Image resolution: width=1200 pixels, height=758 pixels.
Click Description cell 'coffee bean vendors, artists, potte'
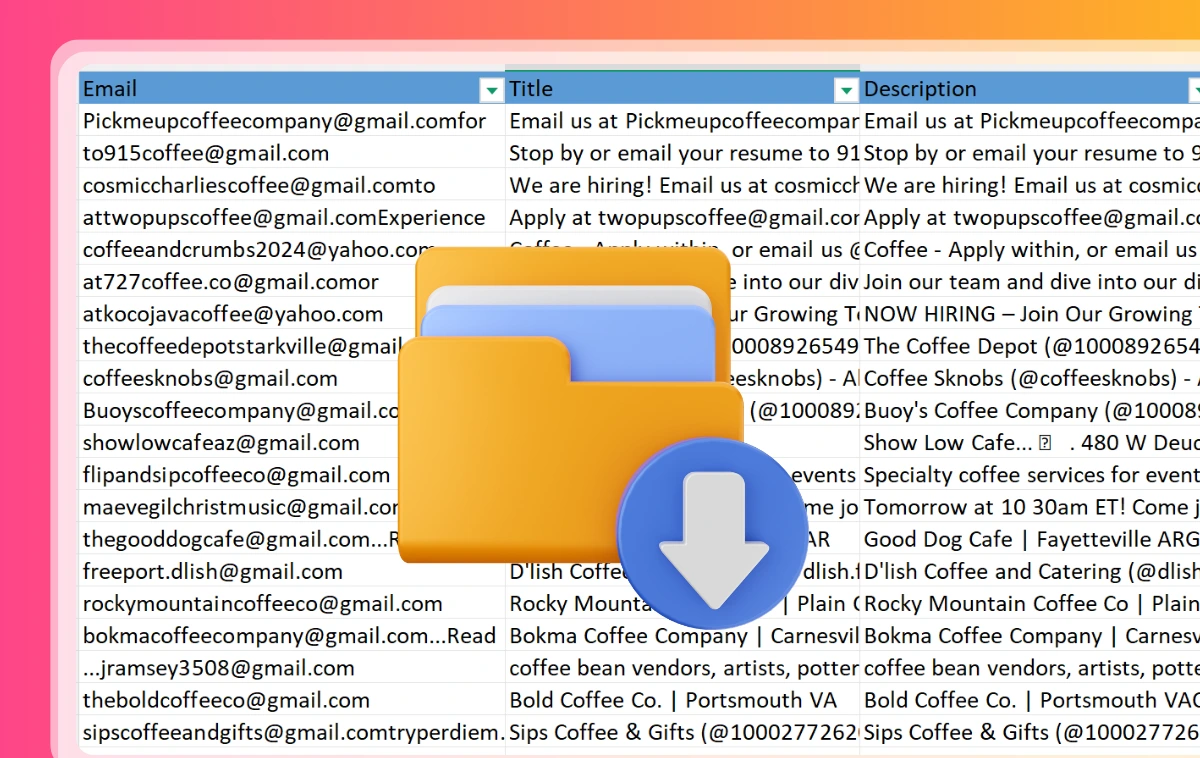1030,667
